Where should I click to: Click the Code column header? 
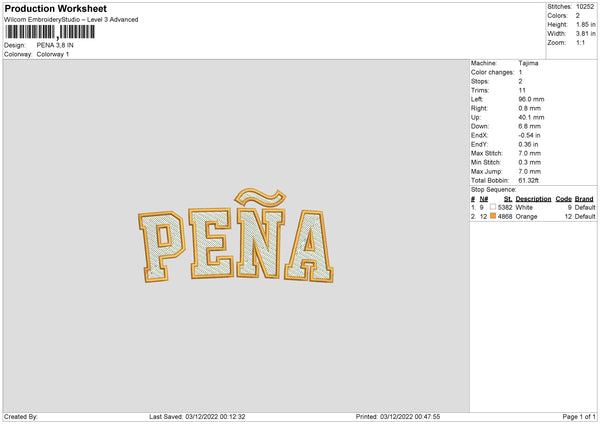click(x=563, y=199)
